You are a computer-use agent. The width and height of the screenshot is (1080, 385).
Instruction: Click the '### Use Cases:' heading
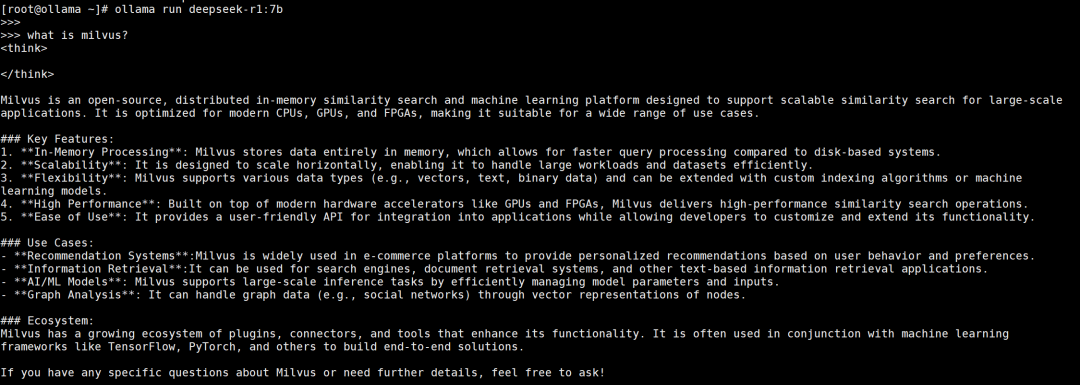click(48, 243)
